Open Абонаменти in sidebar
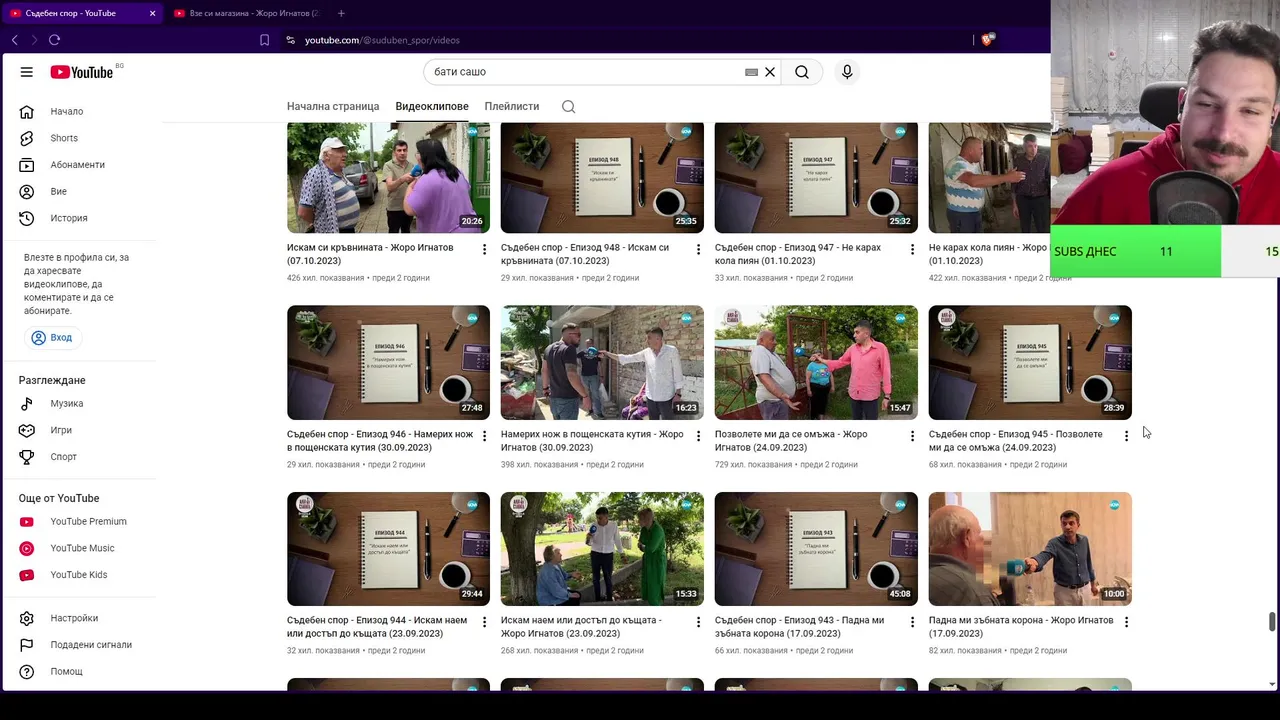This screenshot has height=720, width=1280. pos(80,165)
